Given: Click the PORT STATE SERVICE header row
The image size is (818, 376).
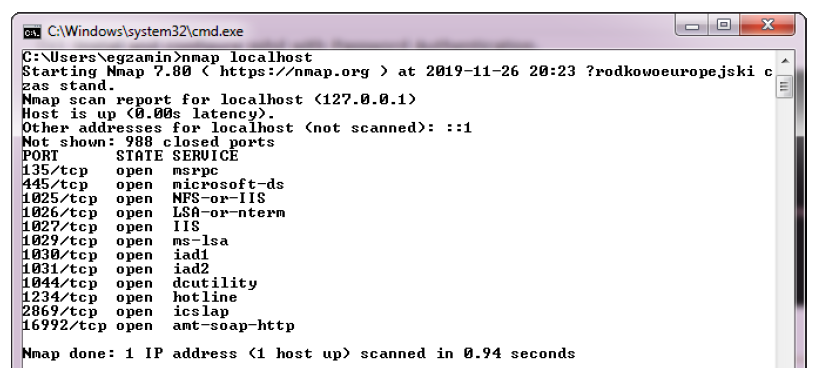Looking at the screenshot, I should [x=130, y=156].
